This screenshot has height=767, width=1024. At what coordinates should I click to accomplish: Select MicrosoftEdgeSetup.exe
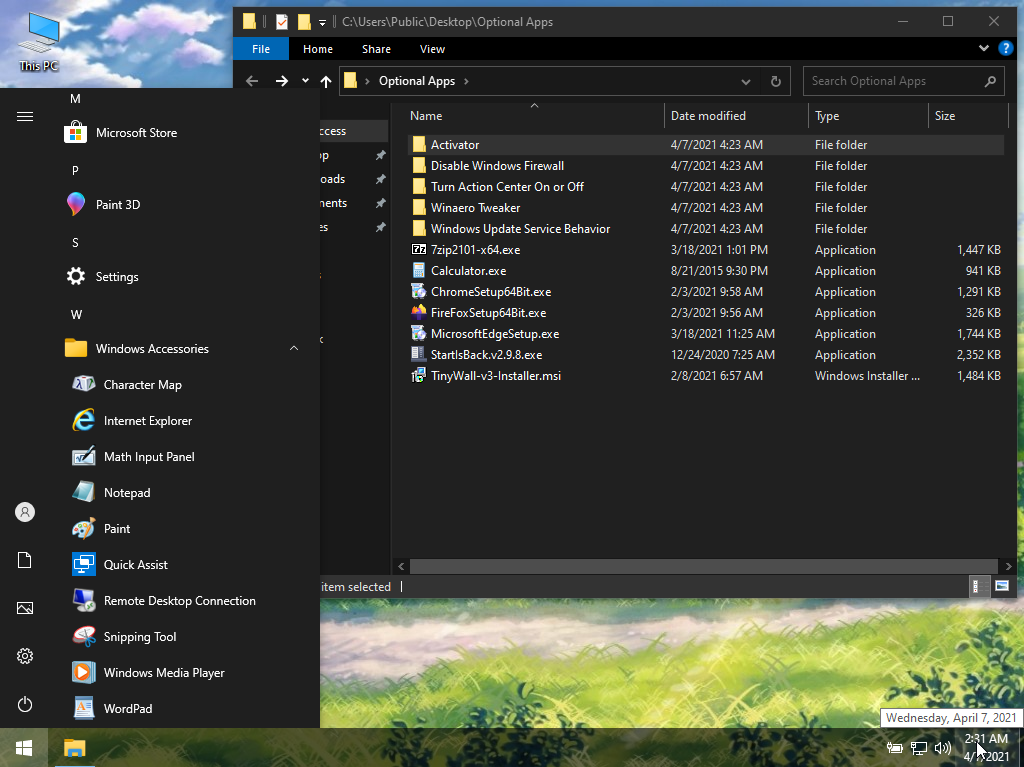coord(705,334)
